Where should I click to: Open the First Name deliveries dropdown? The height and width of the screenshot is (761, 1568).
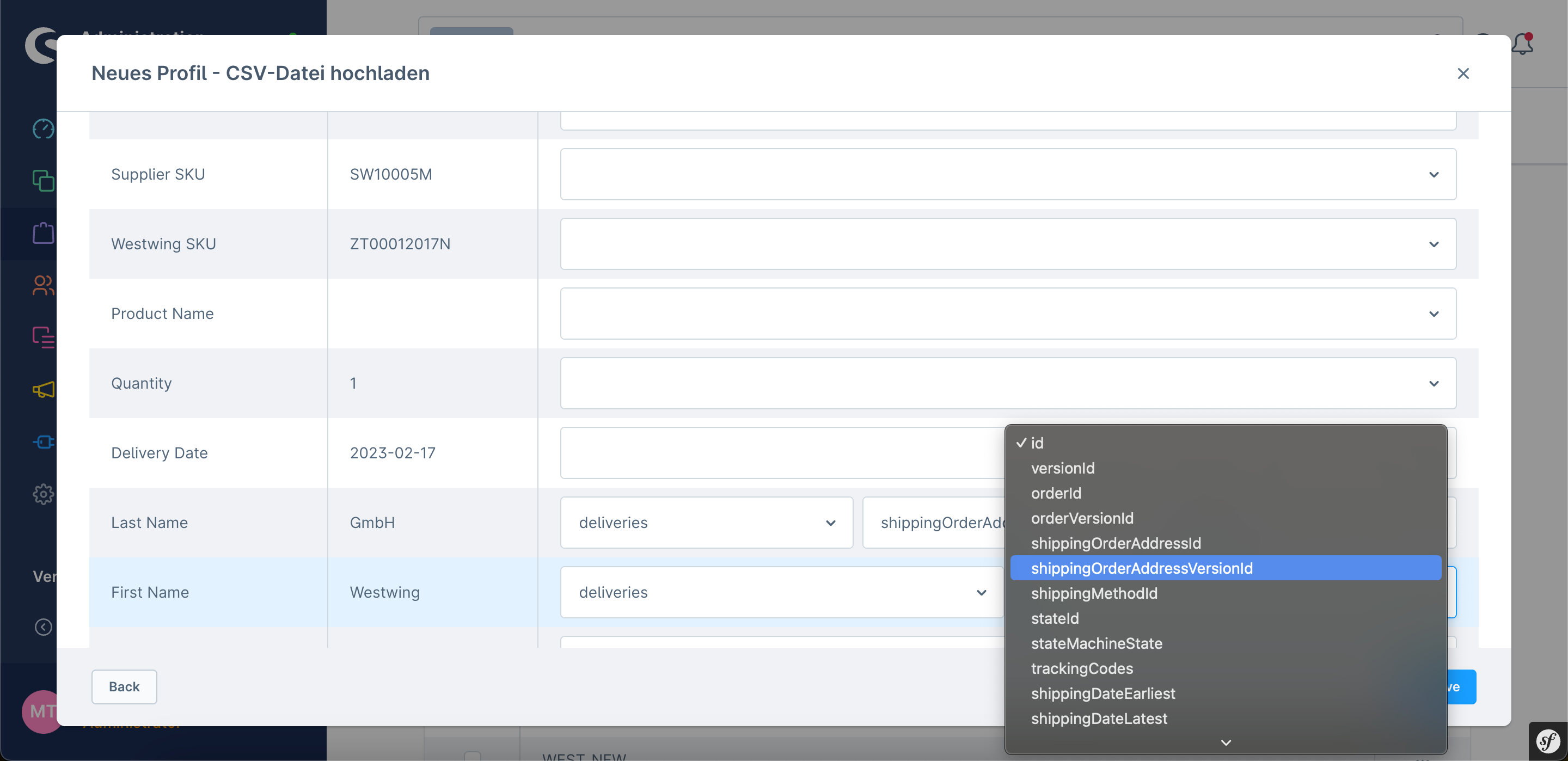coord(782,592)
